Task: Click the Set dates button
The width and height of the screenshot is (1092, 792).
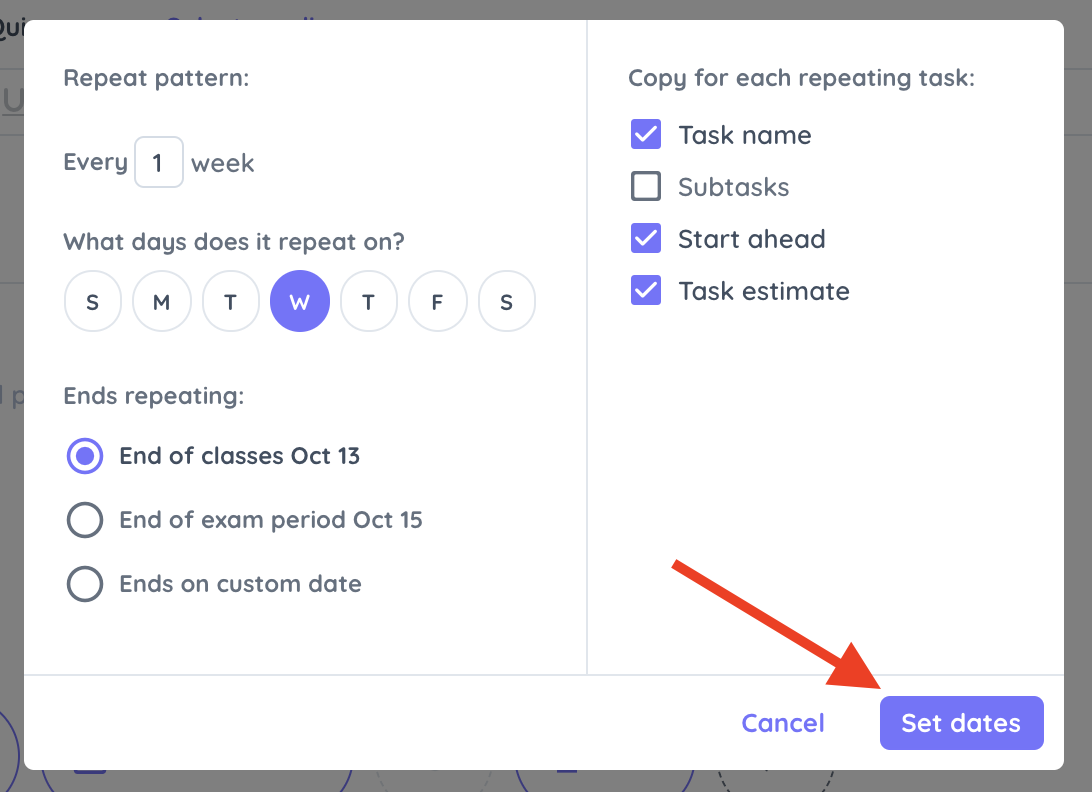Action: [961, 723]
